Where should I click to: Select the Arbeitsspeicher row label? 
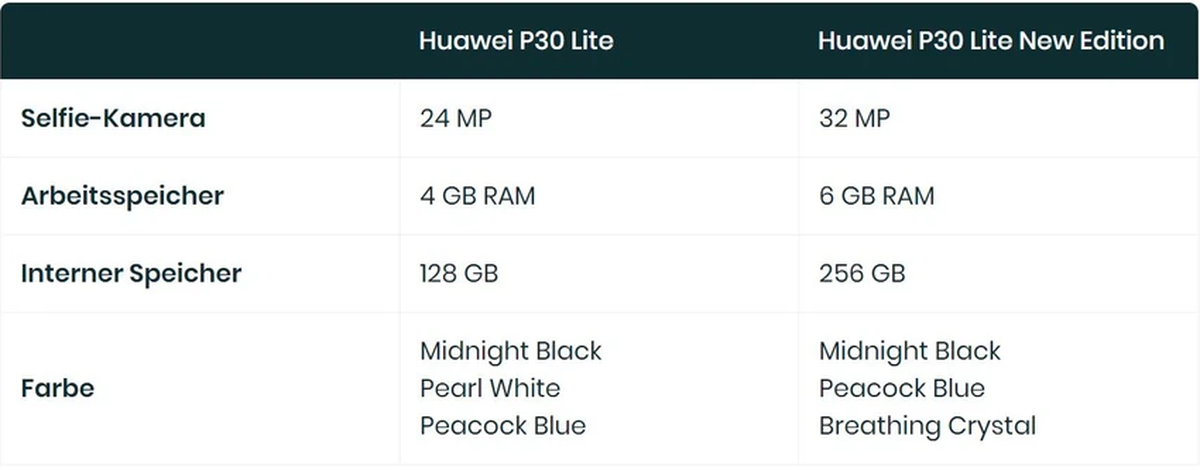tap(122, 196)
